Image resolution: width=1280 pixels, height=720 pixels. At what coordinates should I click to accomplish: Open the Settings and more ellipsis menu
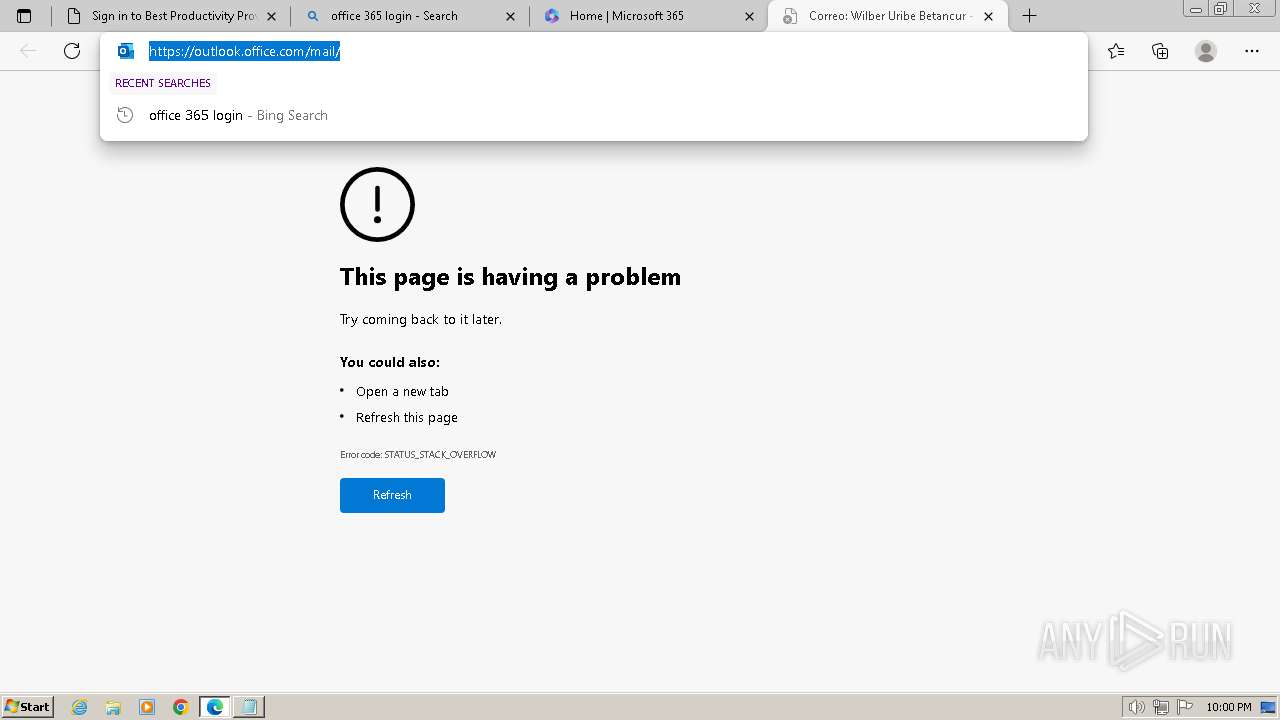click(1252, 51)
